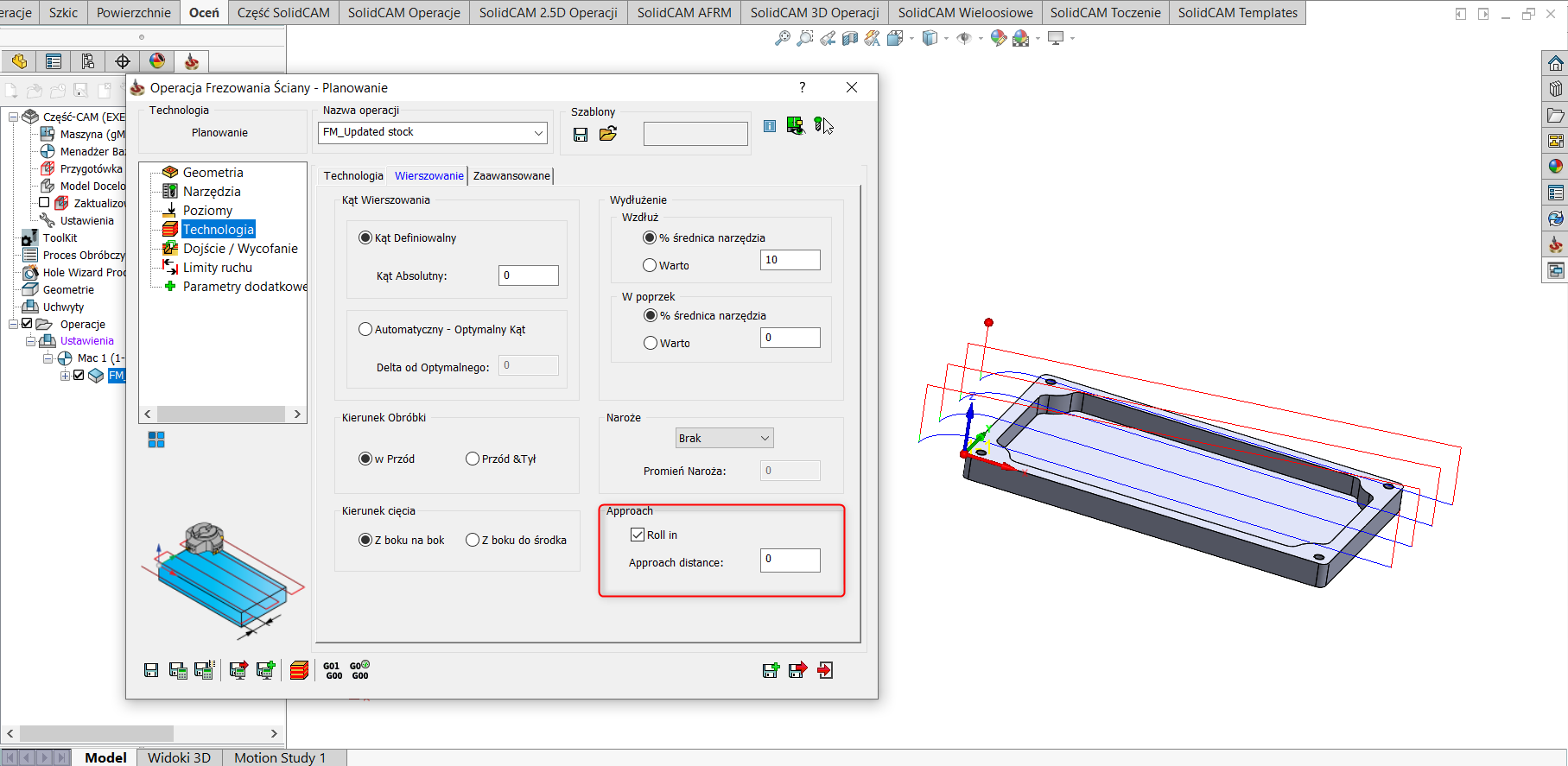1568x766 pixels.
Task: Click Save icon at dialog bottom left
Action: (x=151, y=670)
